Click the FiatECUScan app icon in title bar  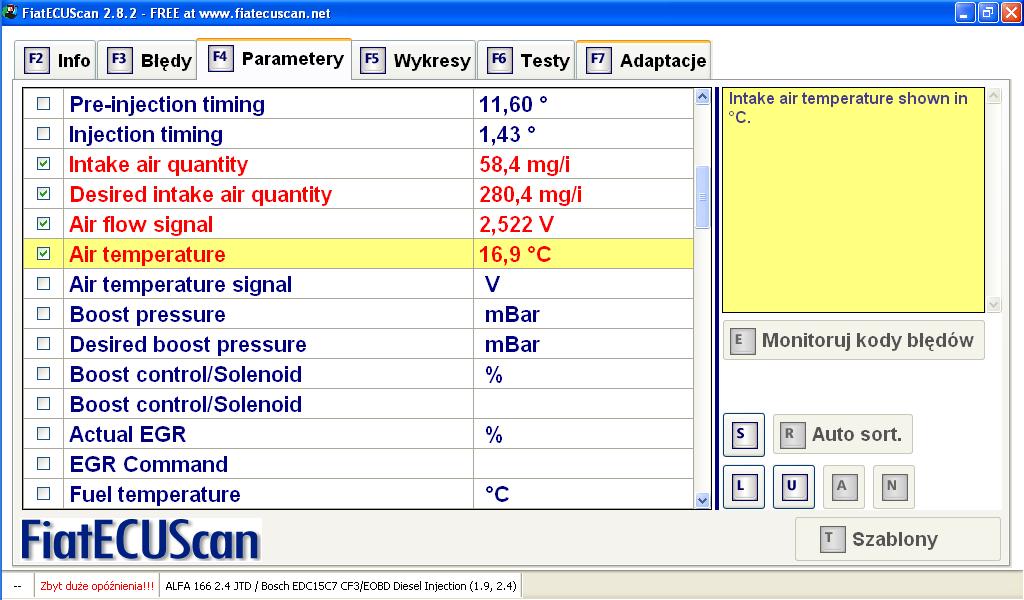pos(10,12)
